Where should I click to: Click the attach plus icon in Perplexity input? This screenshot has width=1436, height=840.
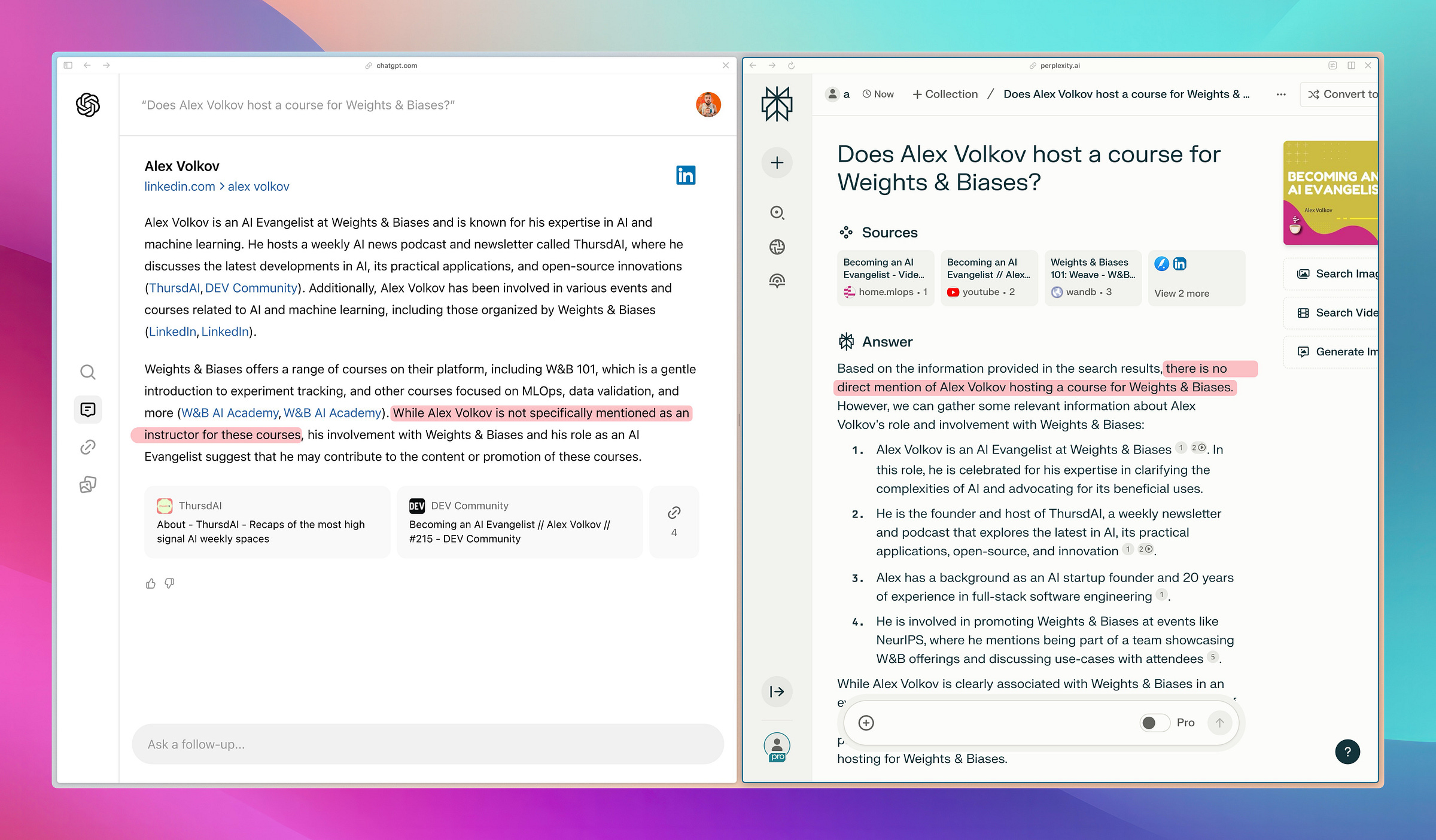(x=866, y=723)
